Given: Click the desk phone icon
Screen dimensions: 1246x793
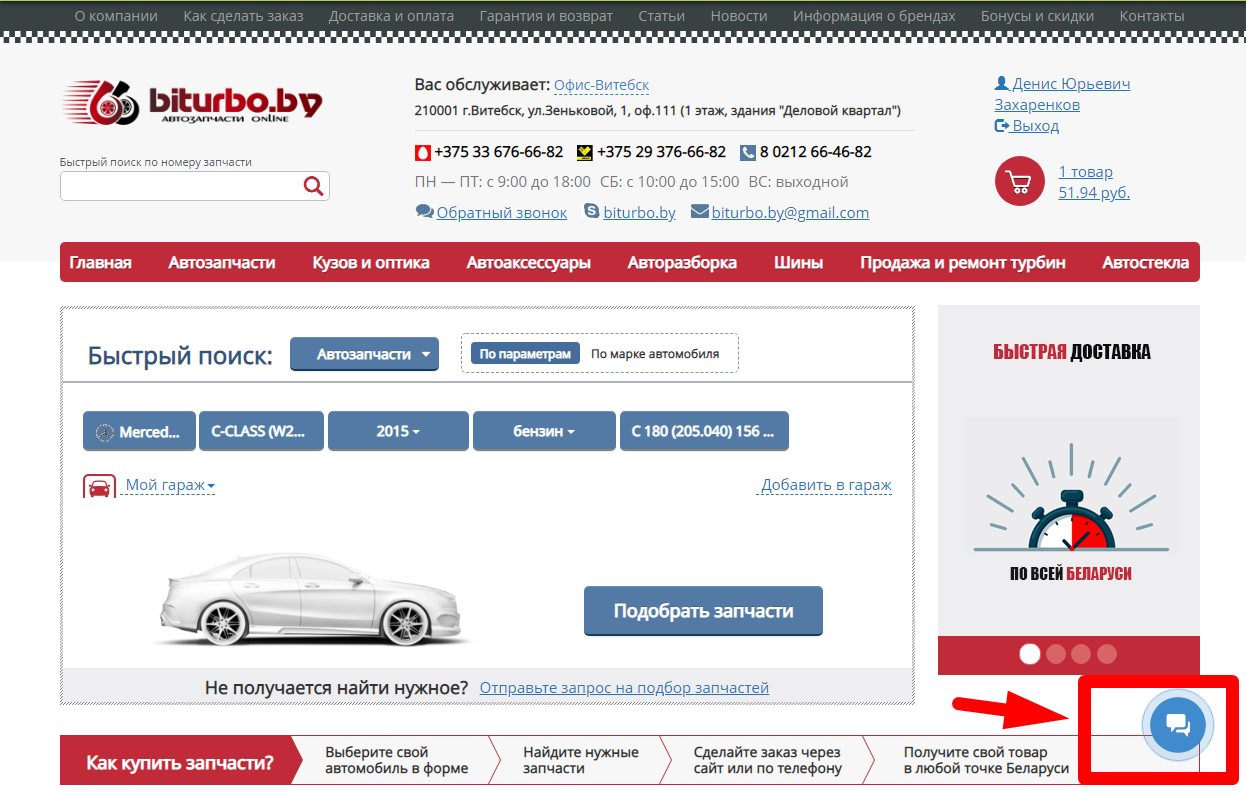Looking at the screenshot, I should pyautogui.click(x=748, y=153).
